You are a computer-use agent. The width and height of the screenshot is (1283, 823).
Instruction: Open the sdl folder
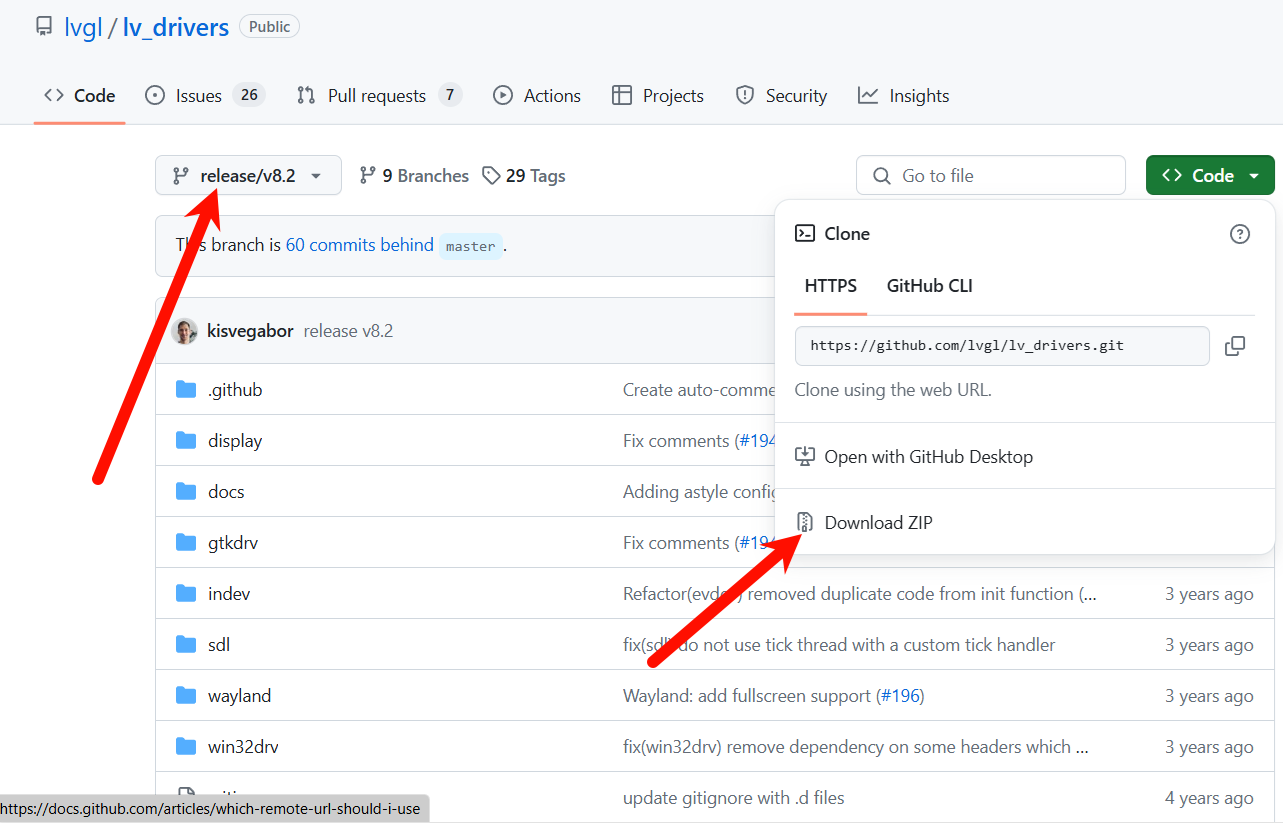pyautogui.click(x=219, y=645)
